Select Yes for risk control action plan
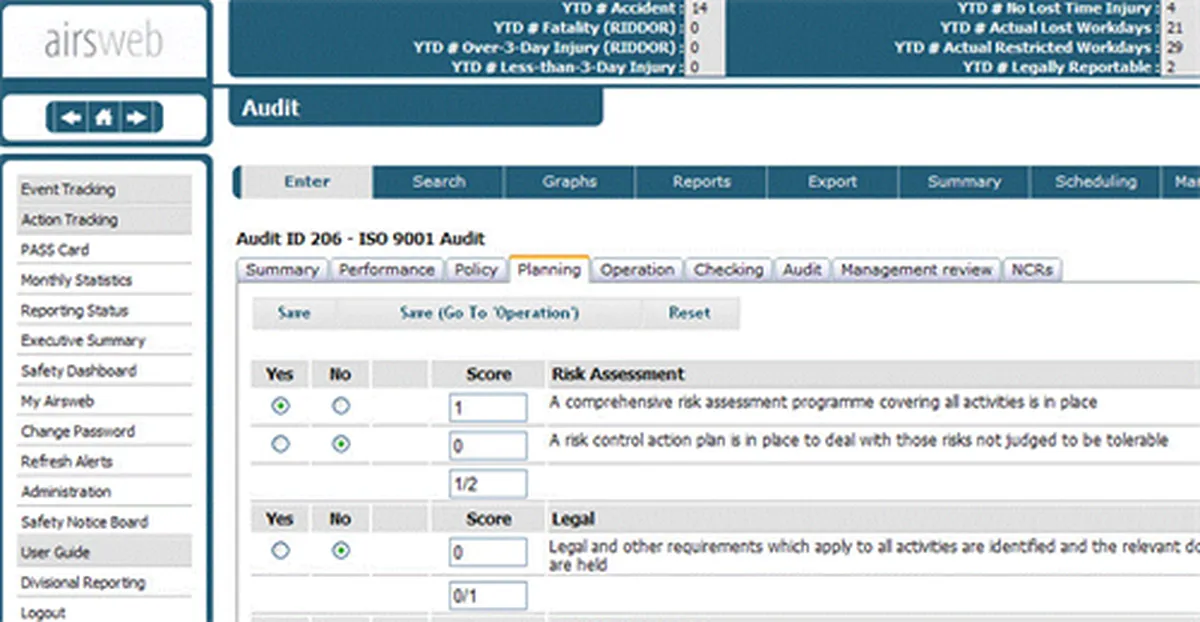 tap(281, 444)
